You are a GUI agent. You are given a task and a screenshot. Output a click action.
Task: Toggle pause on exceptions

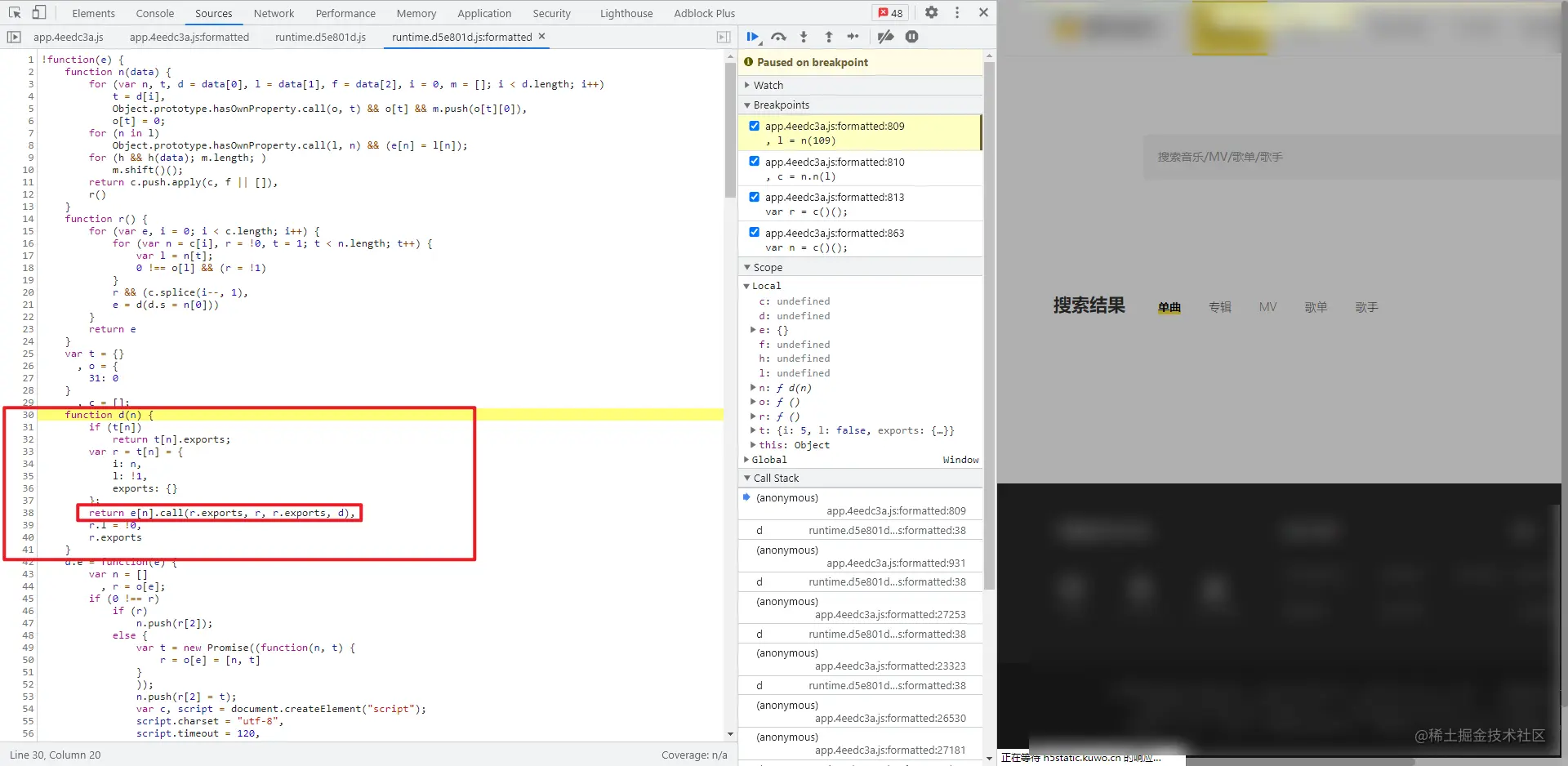click(x=911, y=37)
